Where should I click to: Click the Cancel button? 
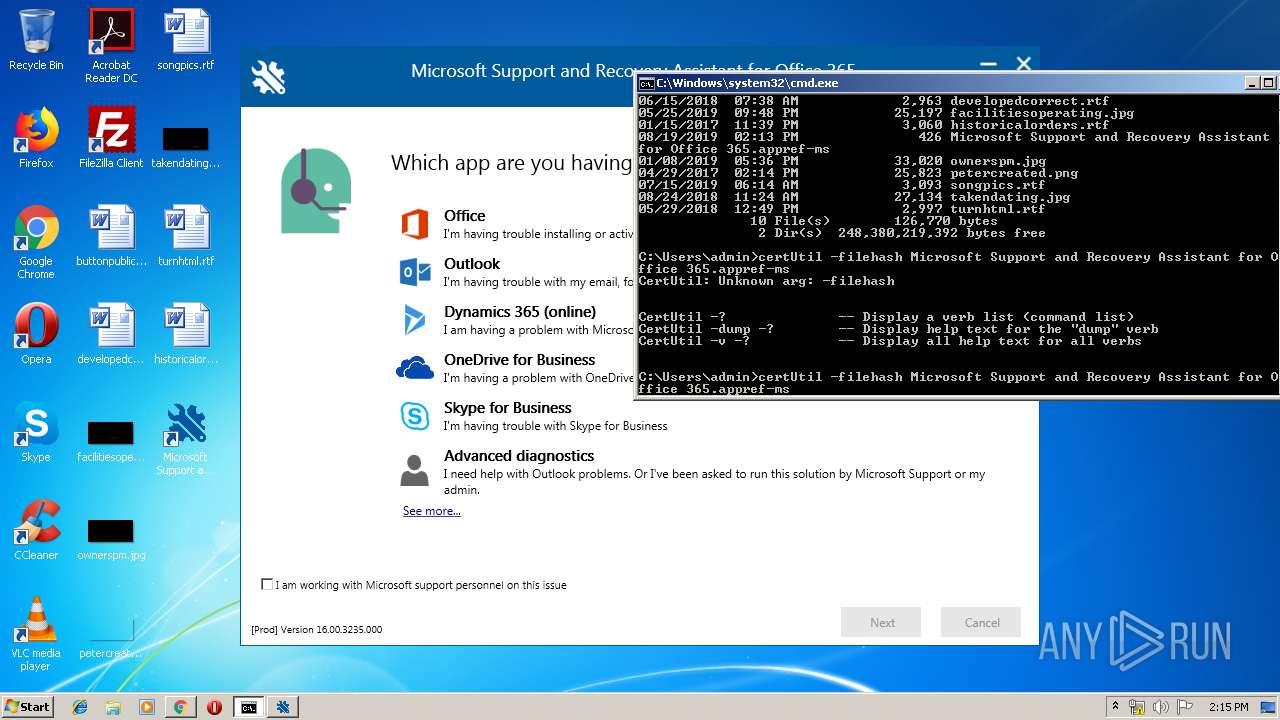tap(981, 622)
